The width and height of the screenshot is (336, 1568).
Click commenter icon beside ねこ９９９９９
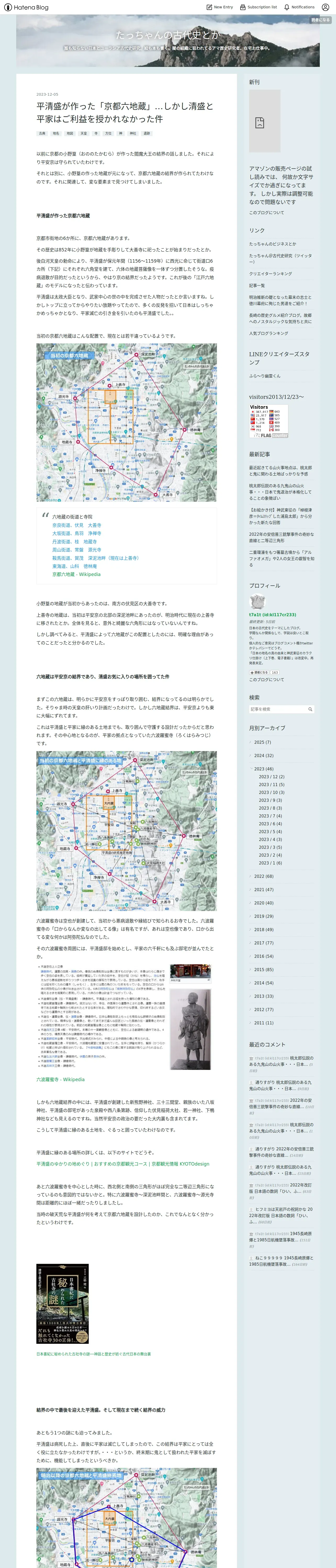tap(251, 1258)
